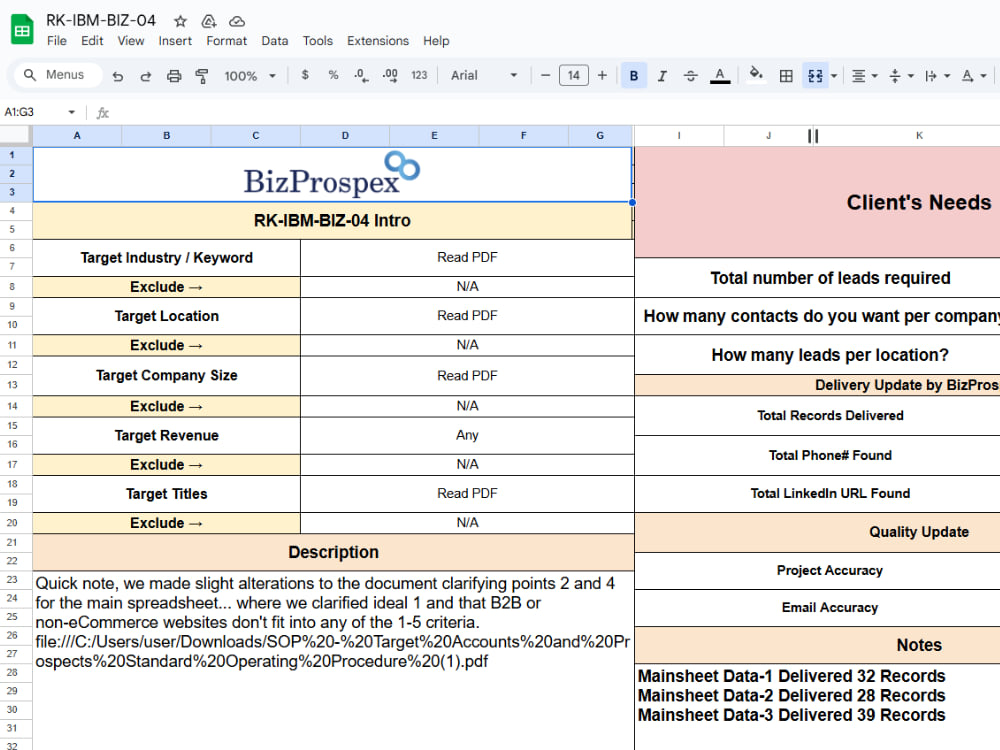
Task: Open the borders tool
Action: click(x=786, y=76)
